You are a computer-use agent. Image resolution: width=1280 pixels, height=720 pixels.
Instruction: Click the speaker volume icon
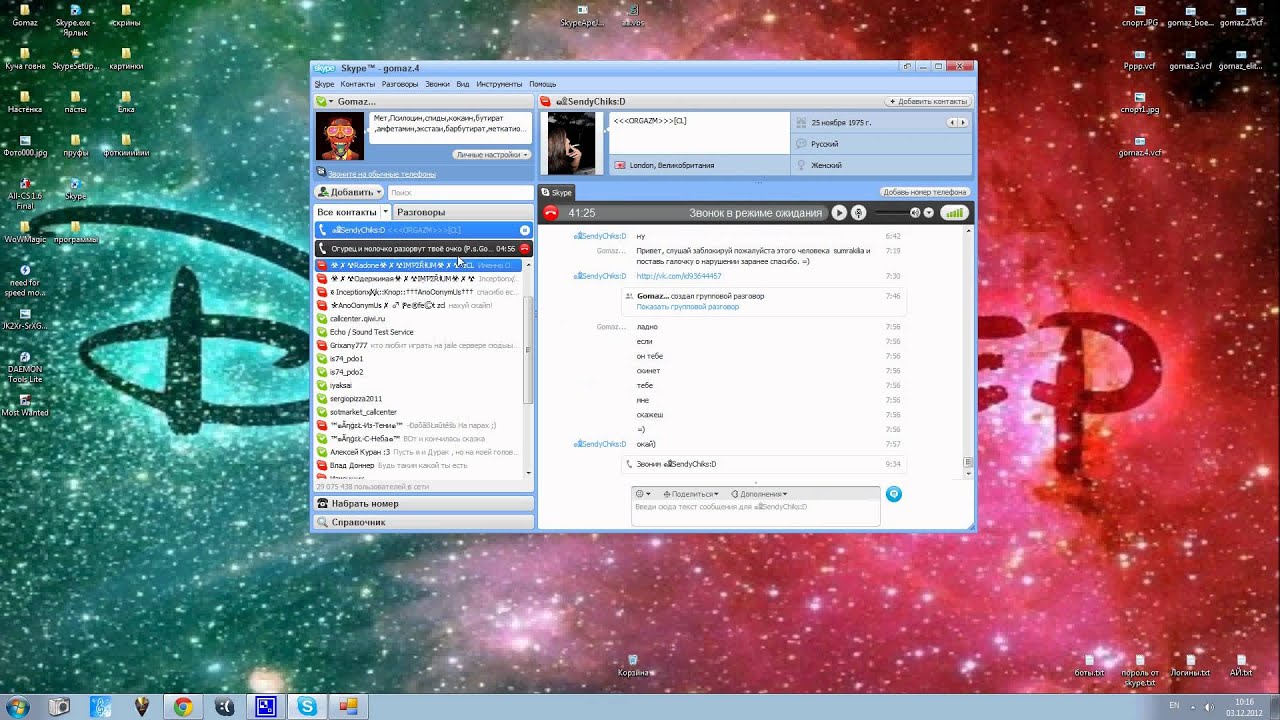pos(914,212)
